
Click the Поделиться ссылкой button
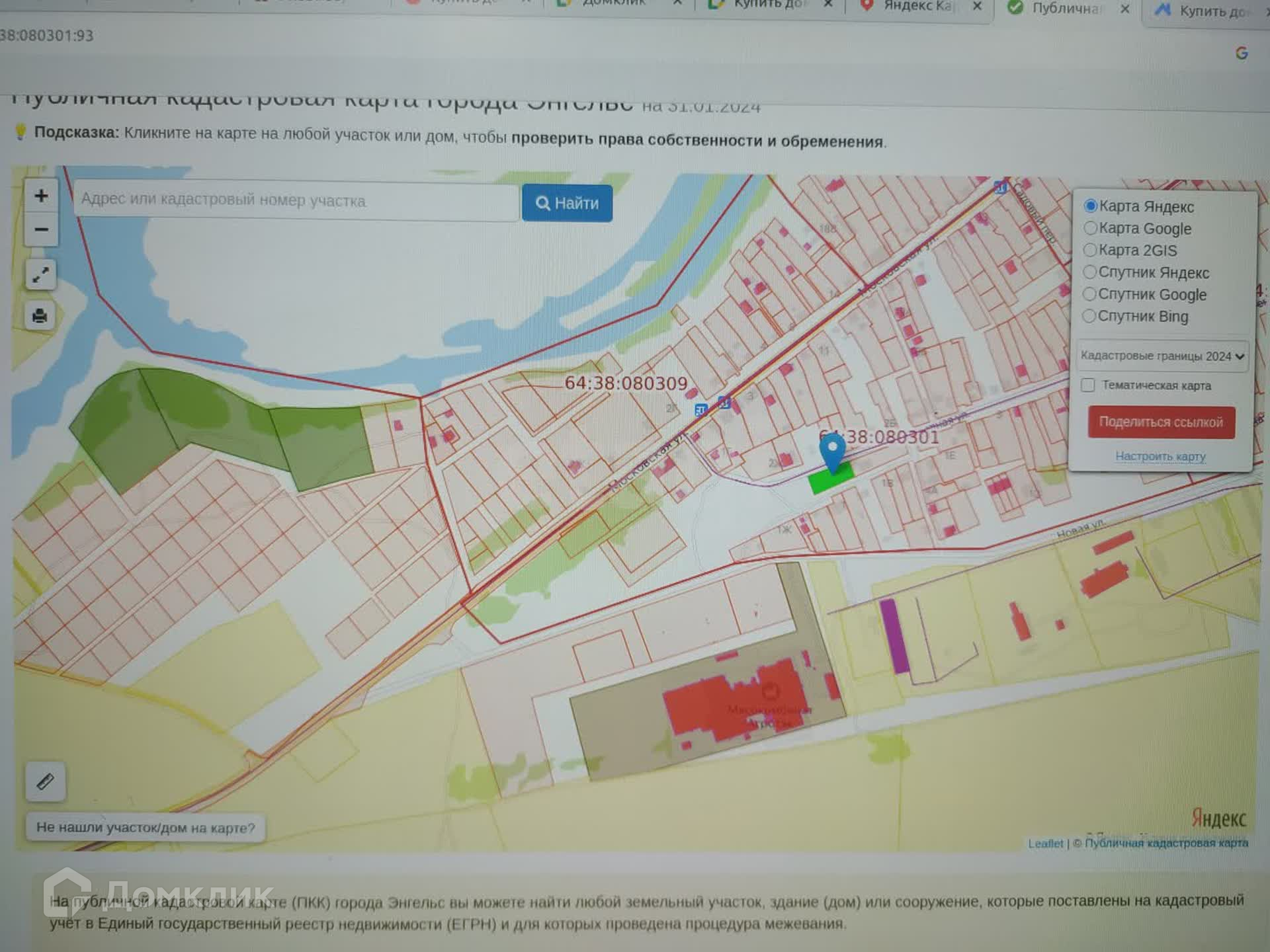pos(1161,422)
